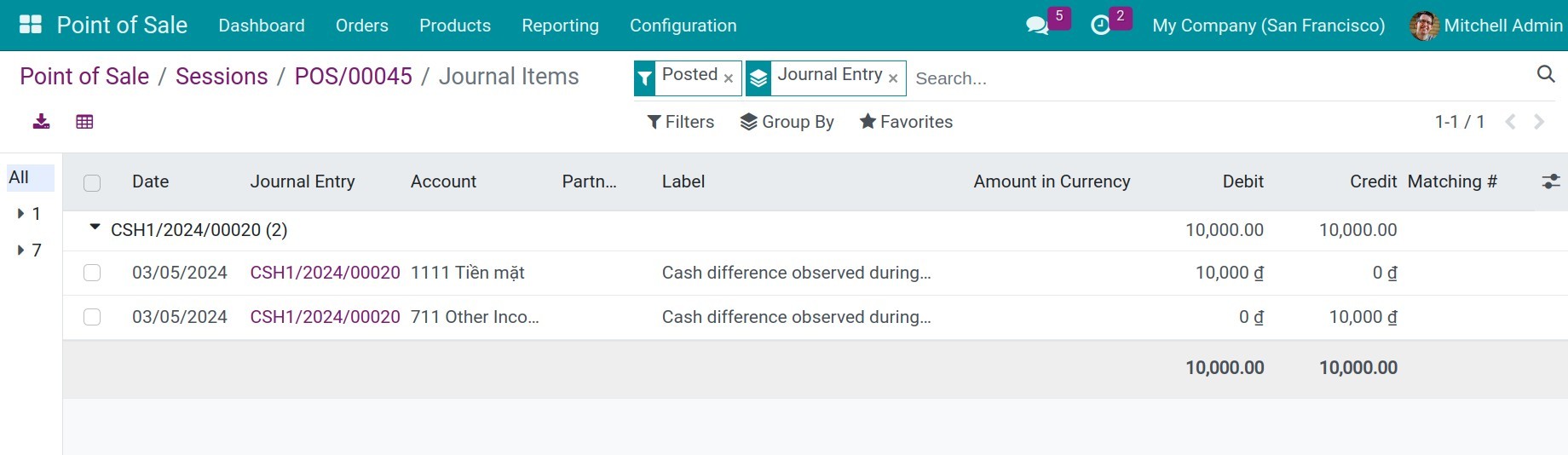Click account cell 1111 Tiền mặt

468,273
